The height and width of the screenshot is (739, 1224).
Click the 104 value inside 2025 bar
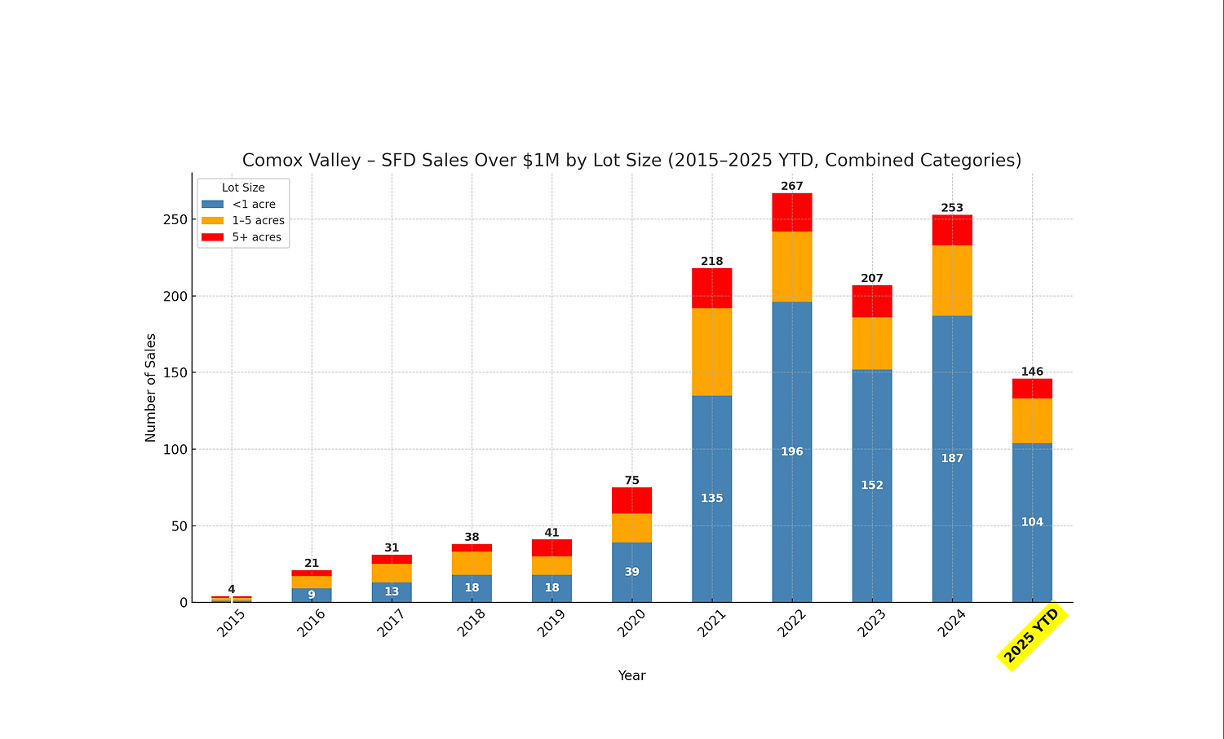1032,522
